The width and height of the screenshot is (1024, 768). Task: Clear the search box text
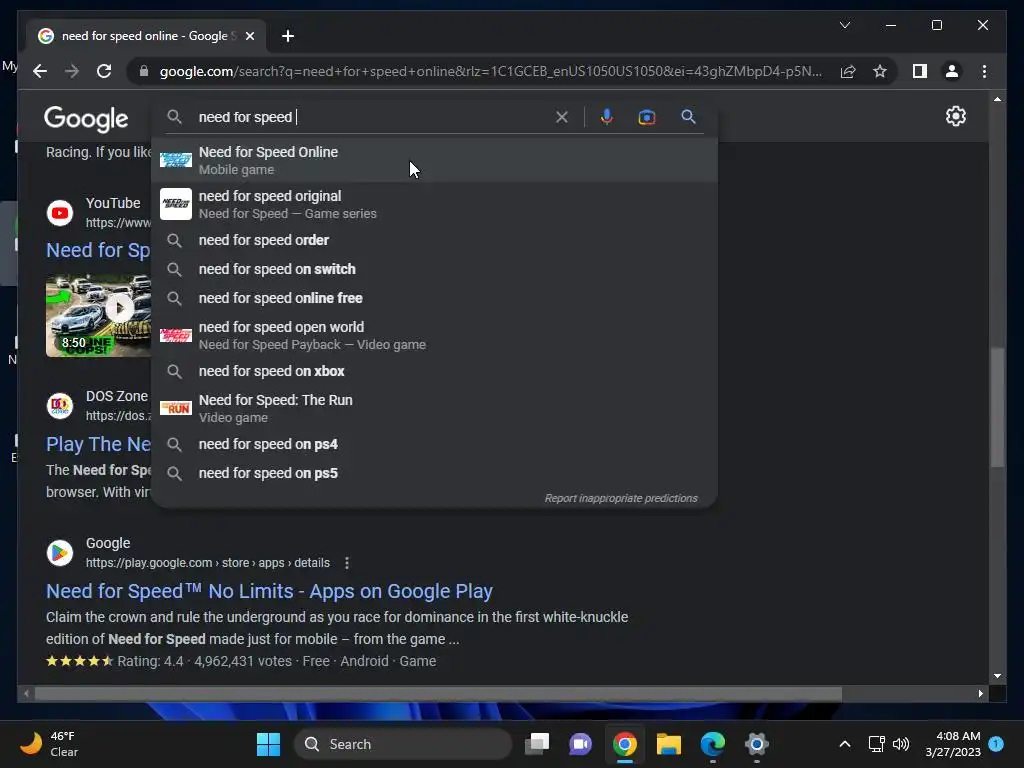[x=562, y=117]
